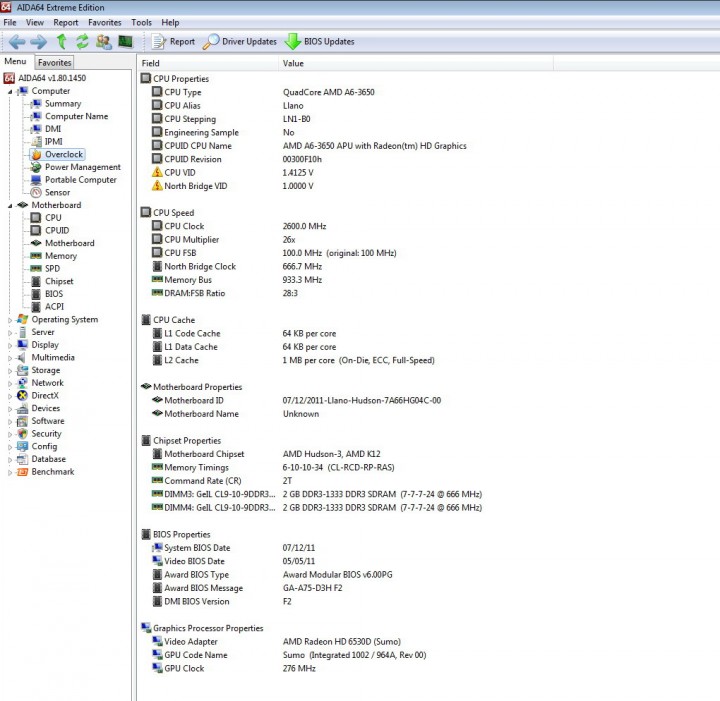Select DMI in the tree
This screenshot has width=720, height=701.
53,129
